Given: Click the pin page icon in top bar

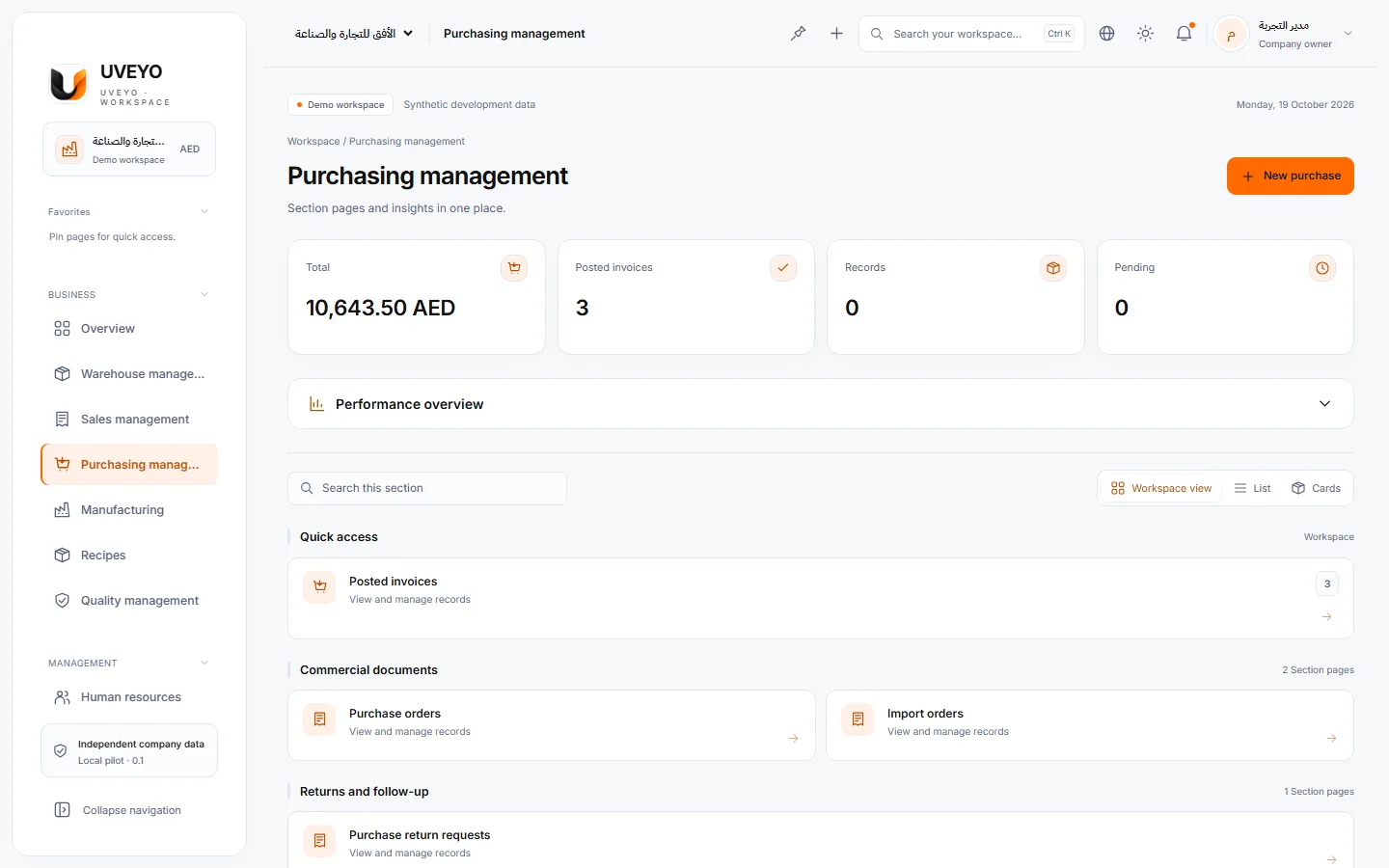Looking at the screenshot, I should point(798,34).
